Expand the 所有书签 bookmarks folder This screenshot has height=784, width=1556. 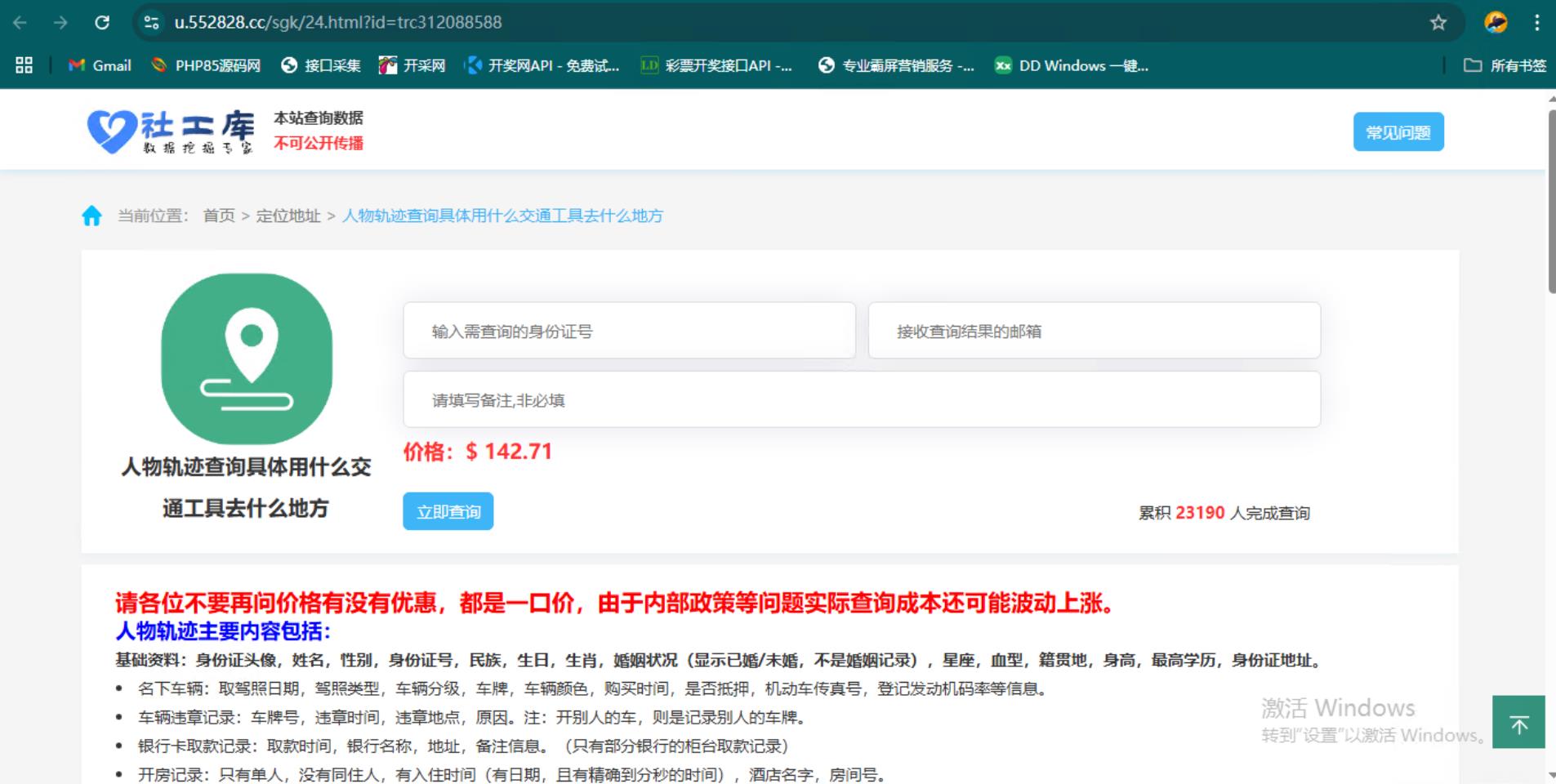1505,65
